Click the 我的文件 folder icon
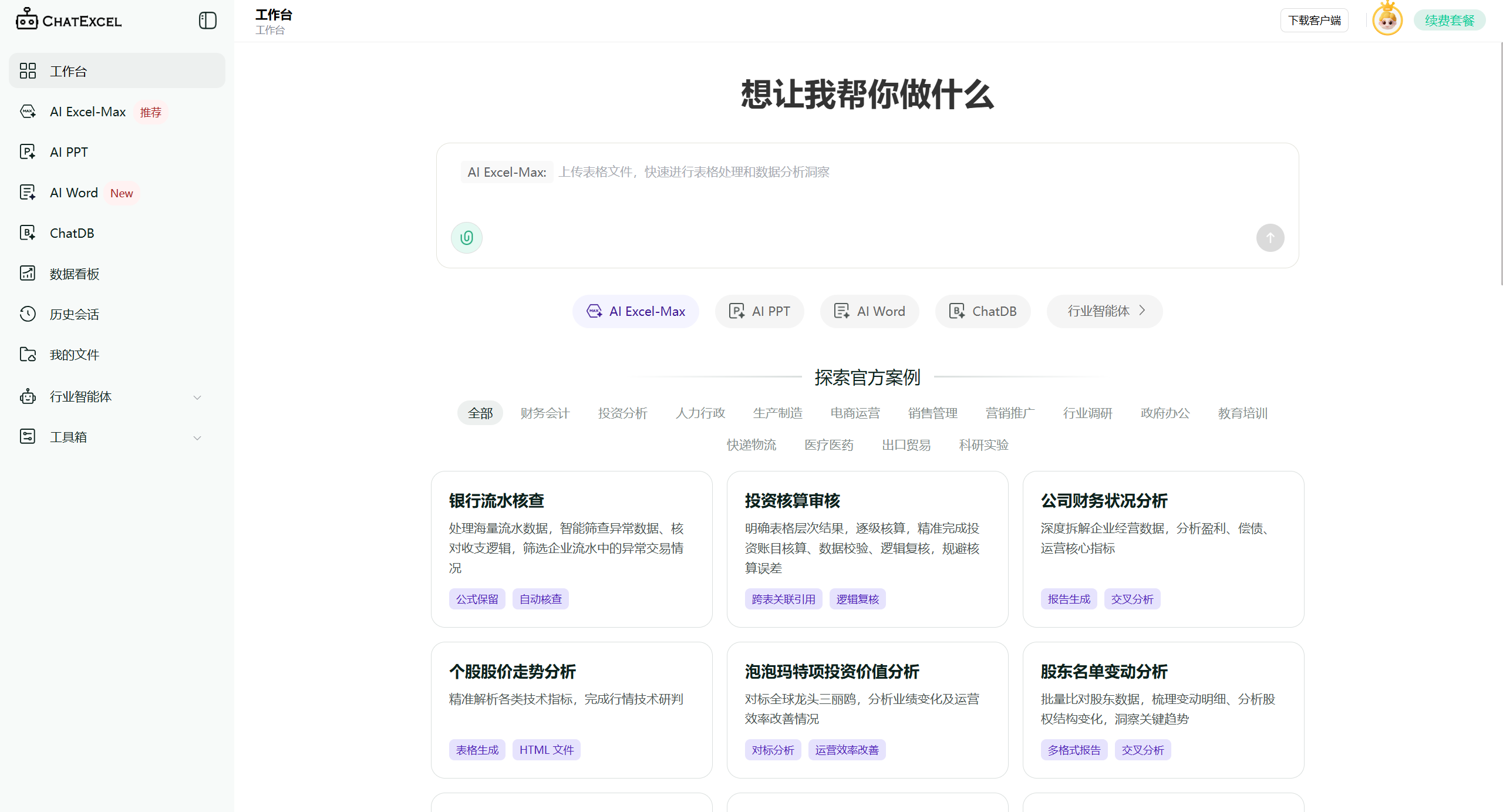The width and height of the screenshot is (1503, 812). click(28, 355)
